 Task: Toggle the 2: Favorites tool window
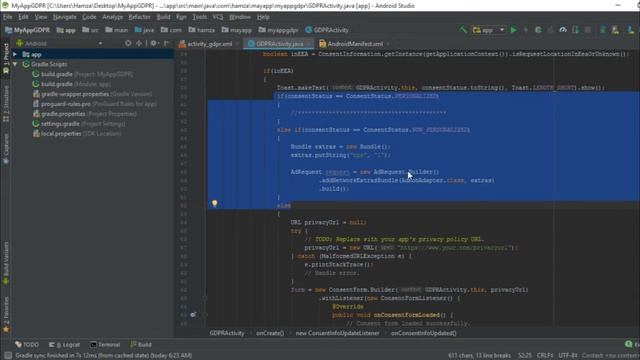pos(6,314)
